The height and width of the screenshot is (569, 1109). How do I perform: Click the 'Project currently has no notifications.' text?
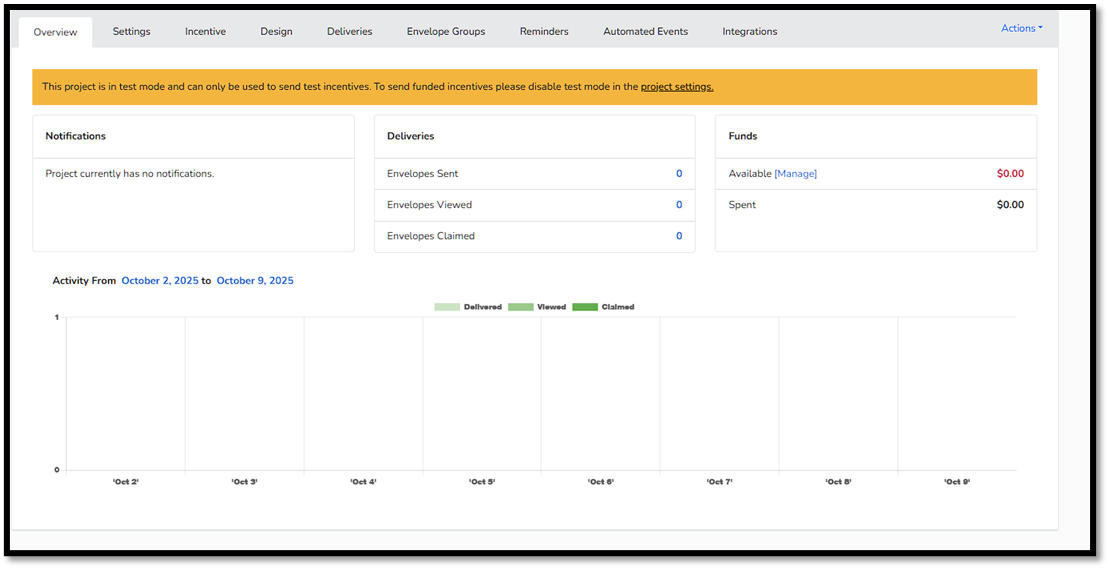point(129,173)
